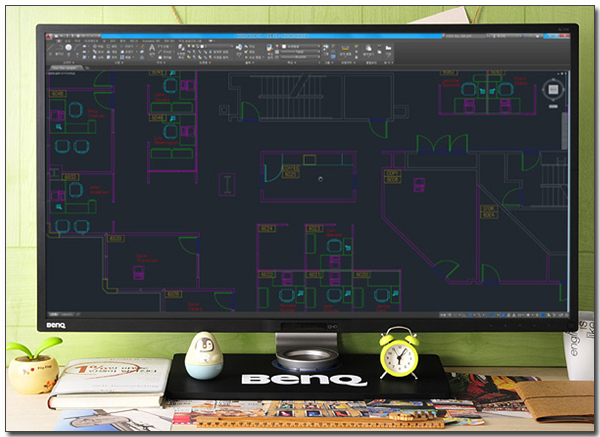Click the top face of the ViewCube

(x=553, y=90)
